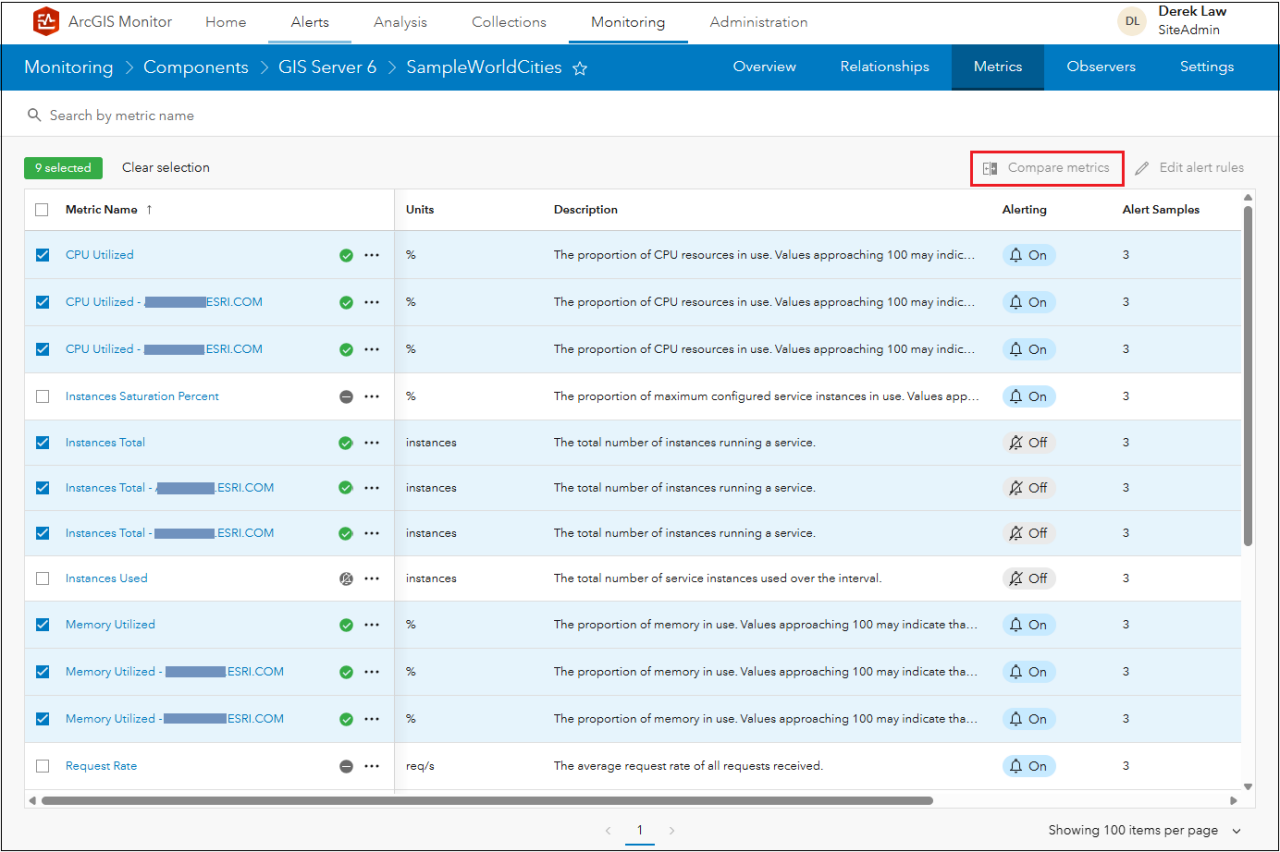Click the 9 selected badge
The width and height of the screenshot is (1280, 852).
[63, 168]
